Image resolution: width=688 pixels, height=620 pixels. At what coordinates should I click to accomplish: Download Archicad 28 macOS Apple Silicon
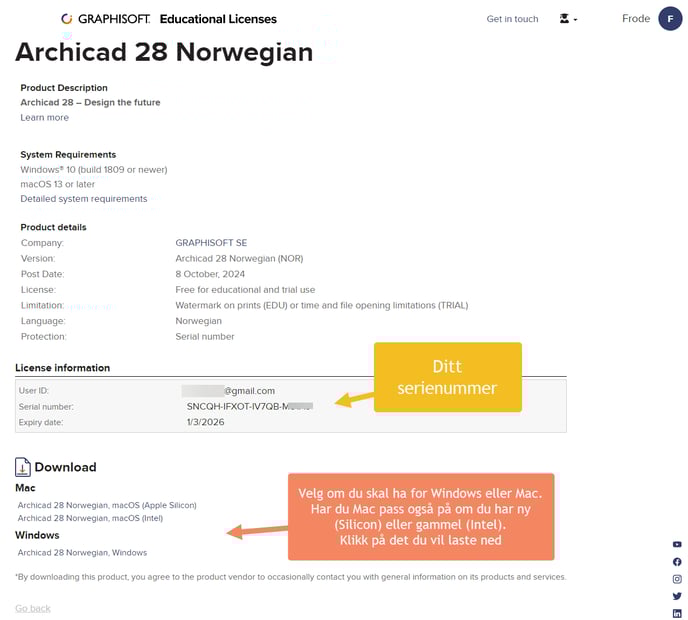(107, 505)
